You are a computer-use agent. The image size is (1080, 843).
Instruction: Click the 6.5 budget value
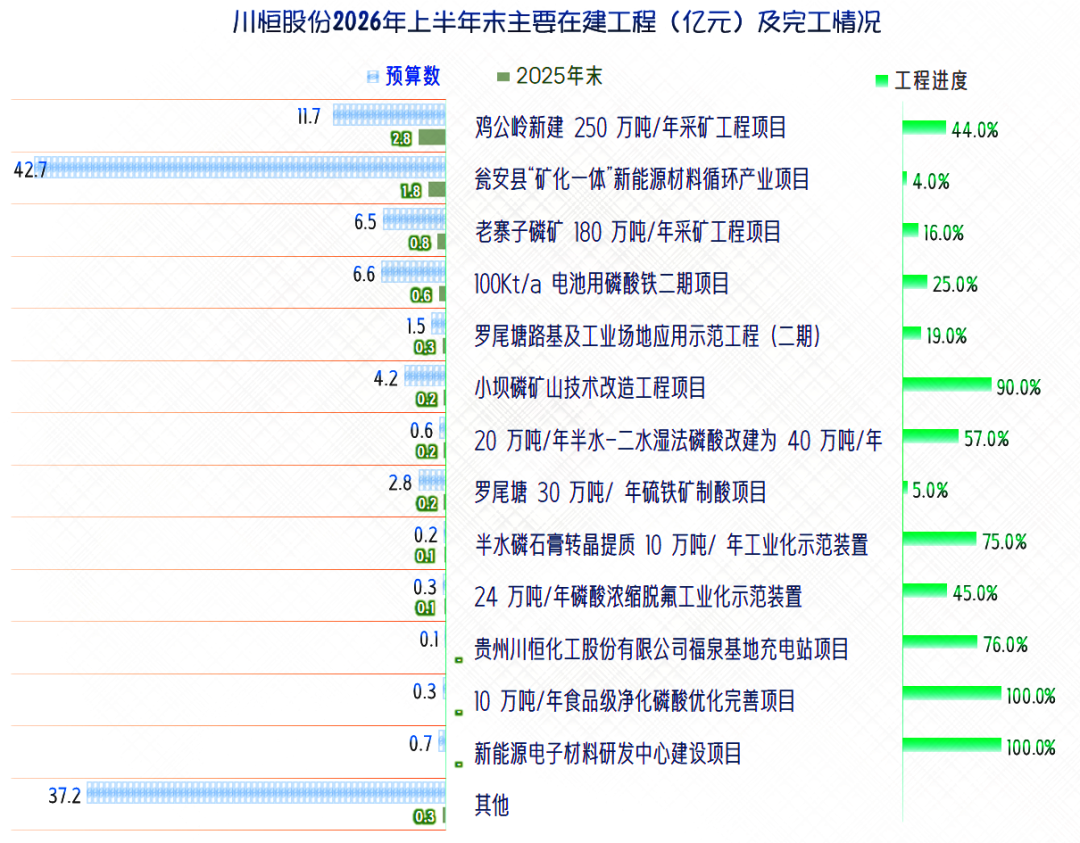(x=365, y=222)
